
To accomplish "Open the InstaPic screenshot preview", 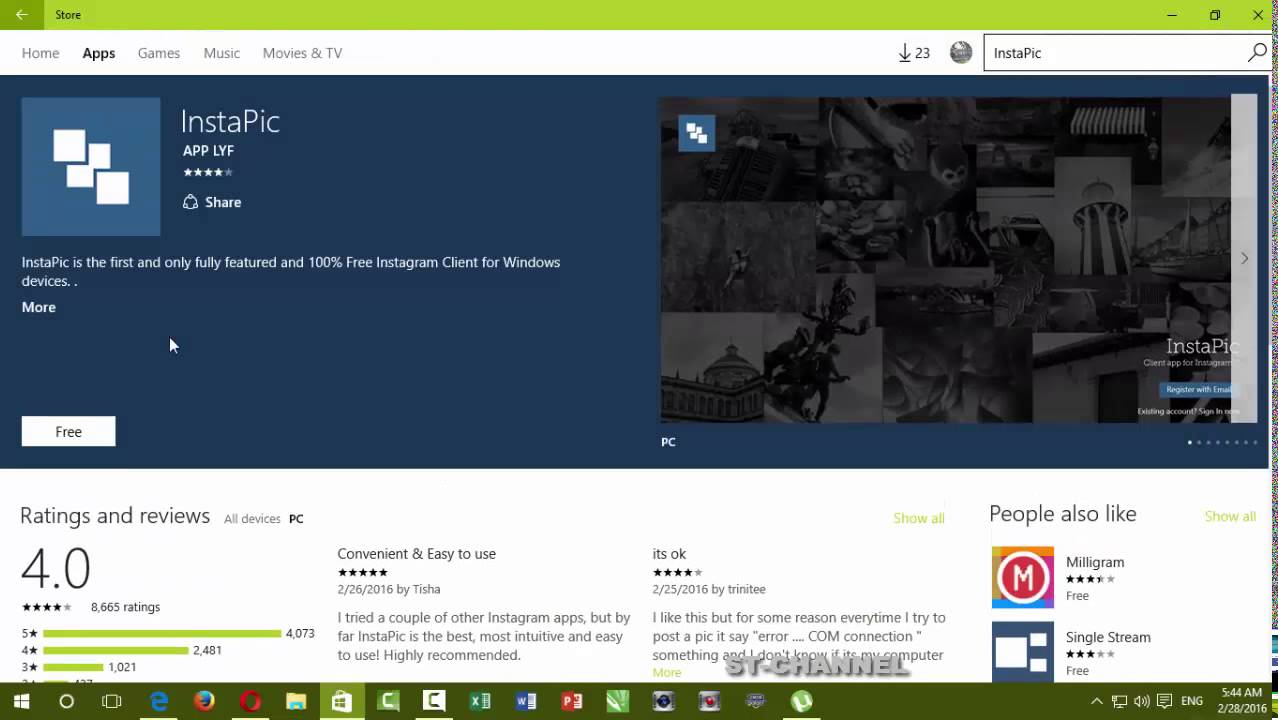I will [x=945, y=260].
